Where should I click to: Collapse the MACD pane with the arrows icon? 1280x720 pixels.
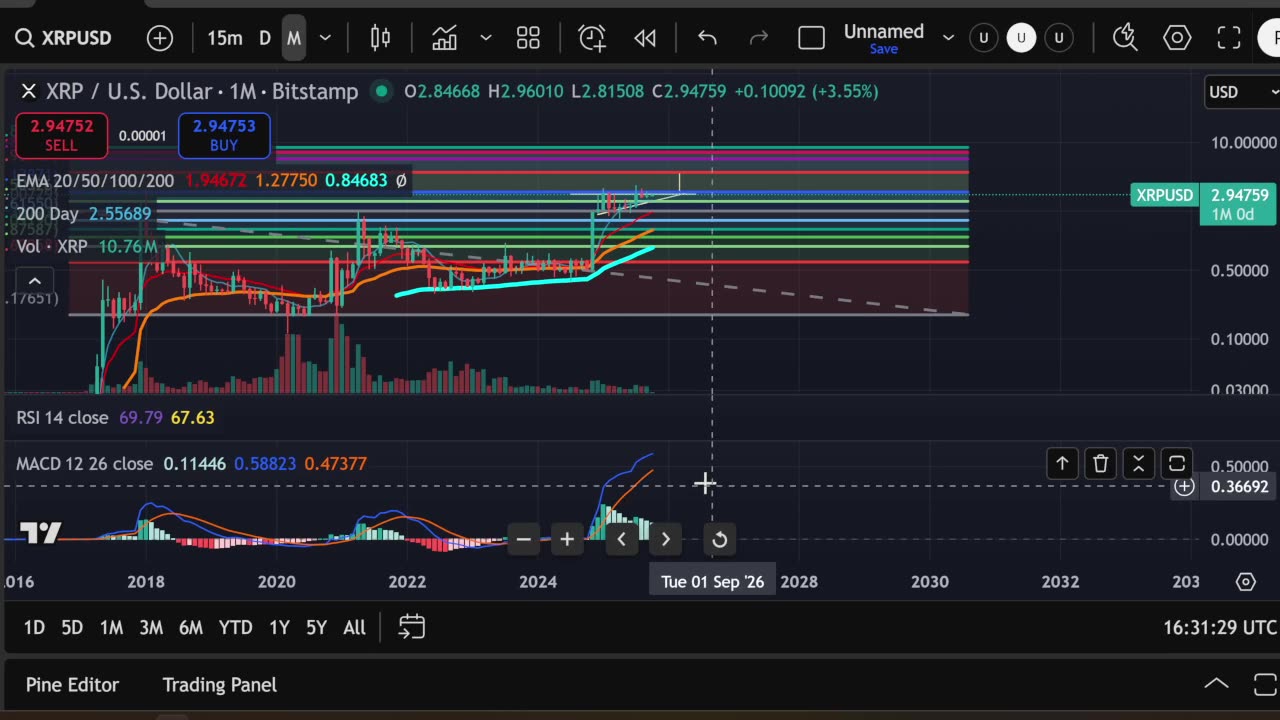[1138, 463]
